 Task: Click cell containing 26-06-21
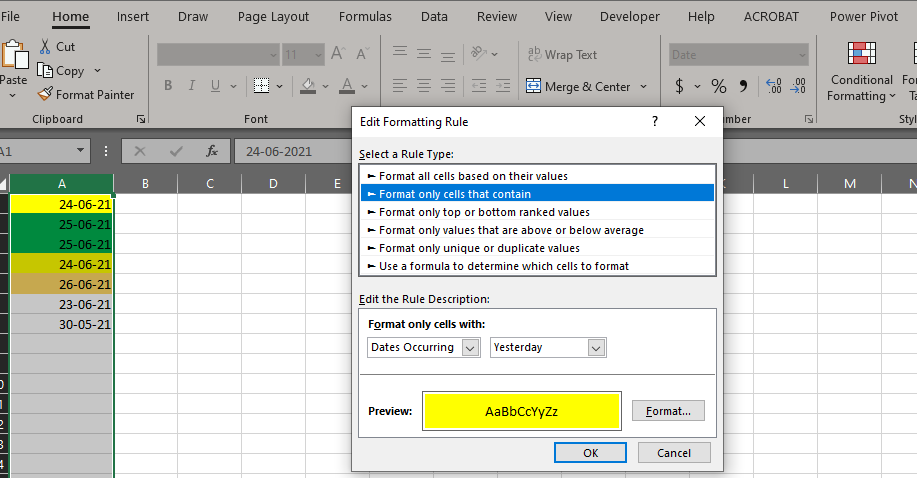click(x=61, y=284)
